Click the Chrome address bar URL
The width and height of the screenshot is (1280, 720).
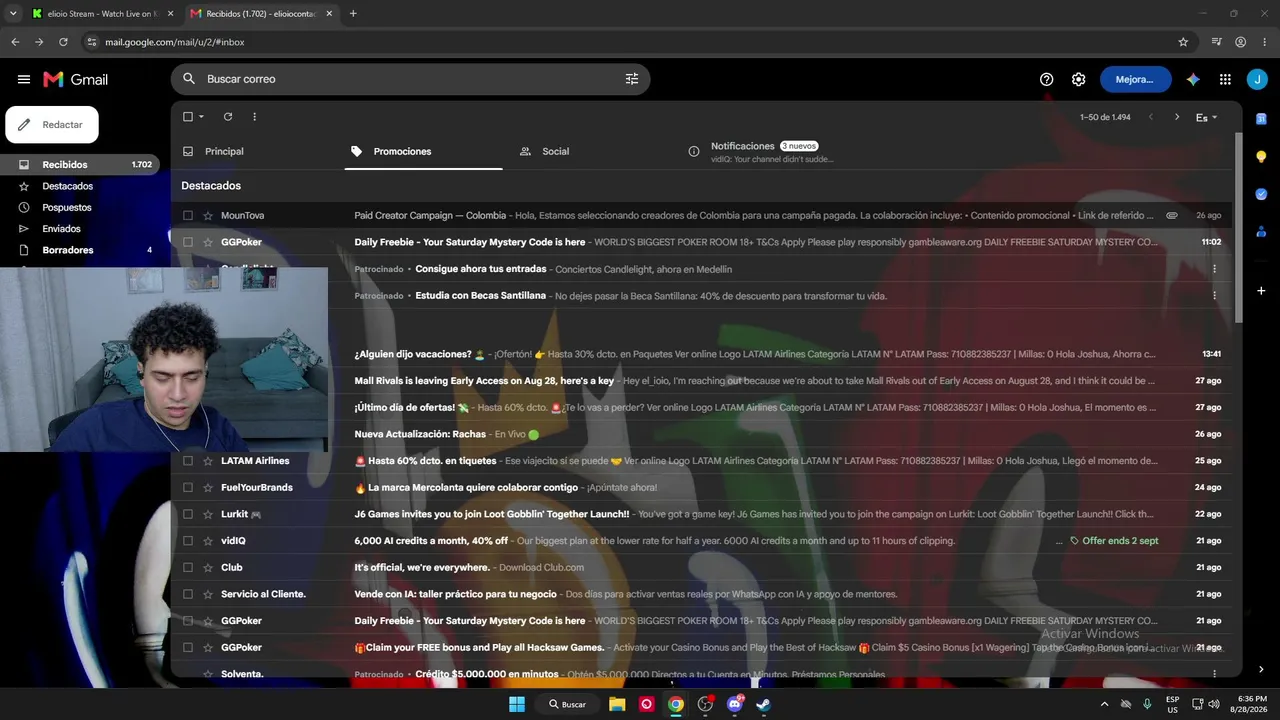(x=175, y=42)
